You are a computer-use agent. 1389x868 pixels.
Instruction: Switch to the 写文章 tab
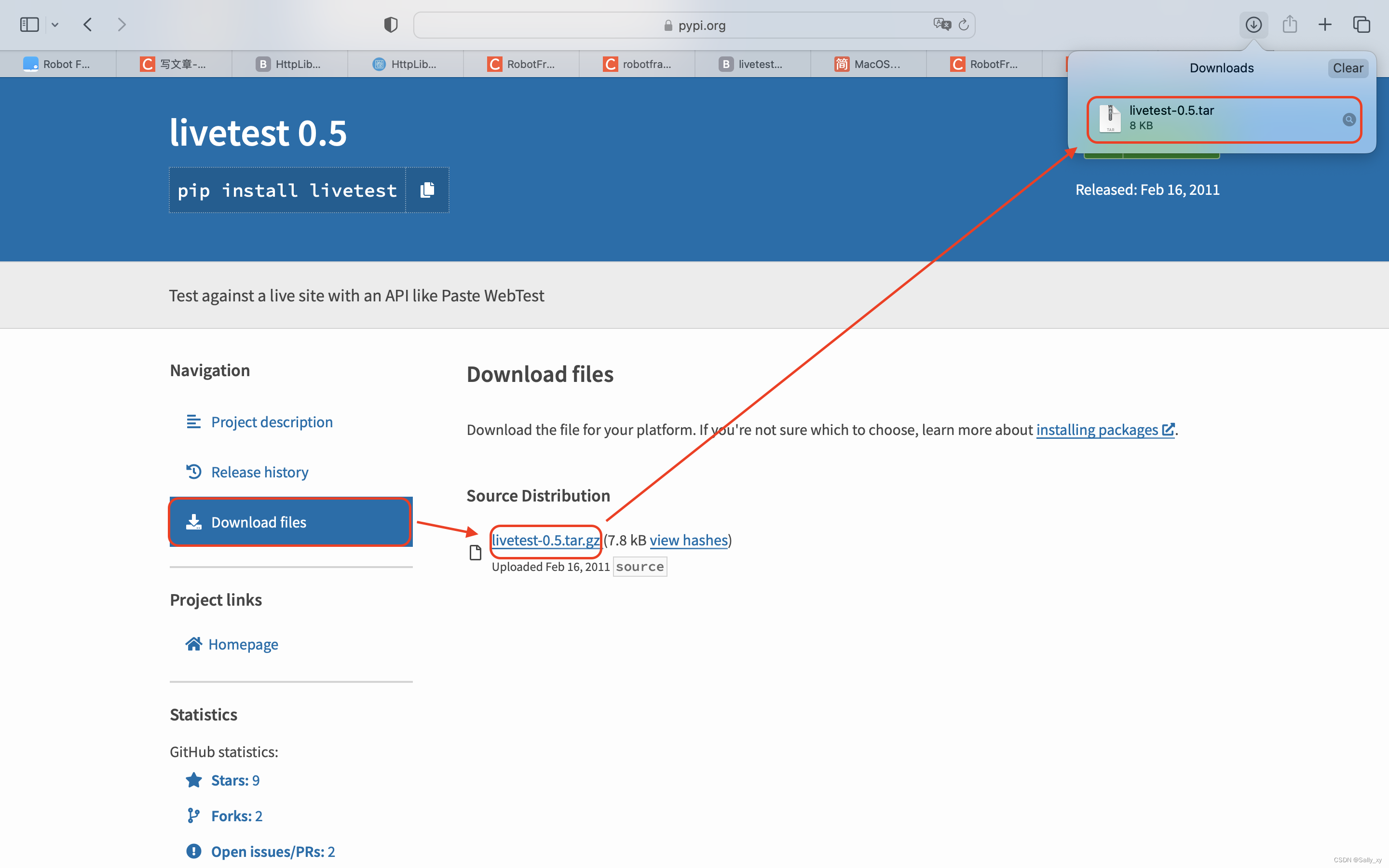(x=174, y=64)
